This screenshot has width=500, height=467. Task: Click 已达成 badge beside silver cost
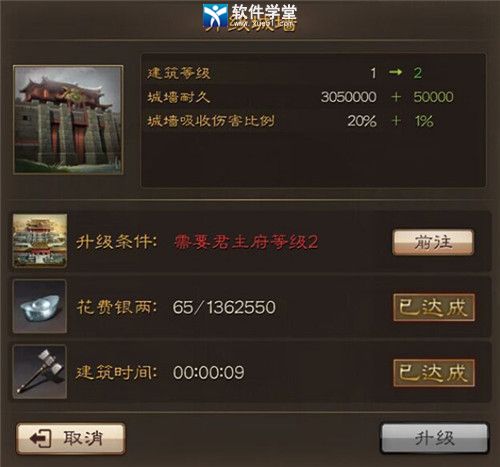click(434, 307)
